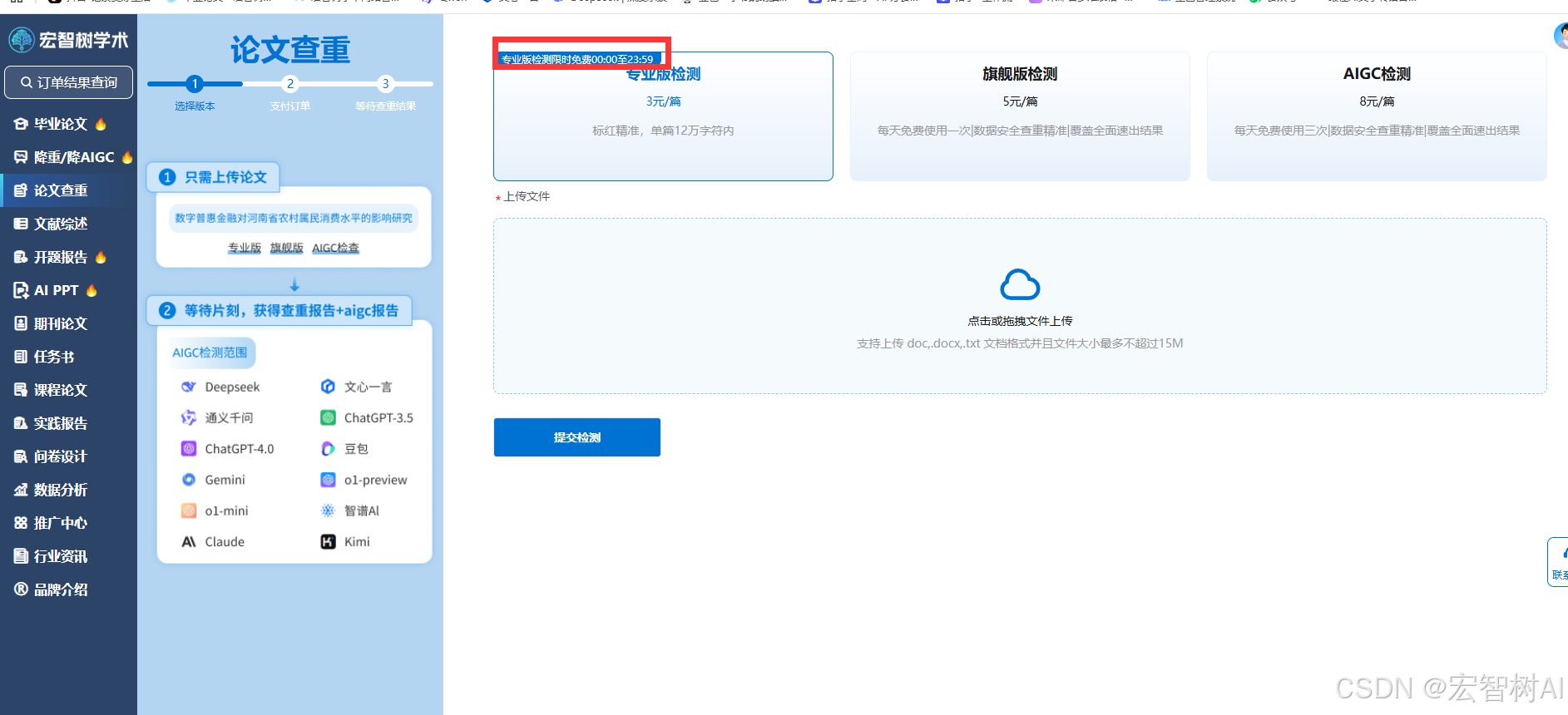
Task: Click the ChatGPT-4.0 purple icon
Action: [x=189, y=448]
